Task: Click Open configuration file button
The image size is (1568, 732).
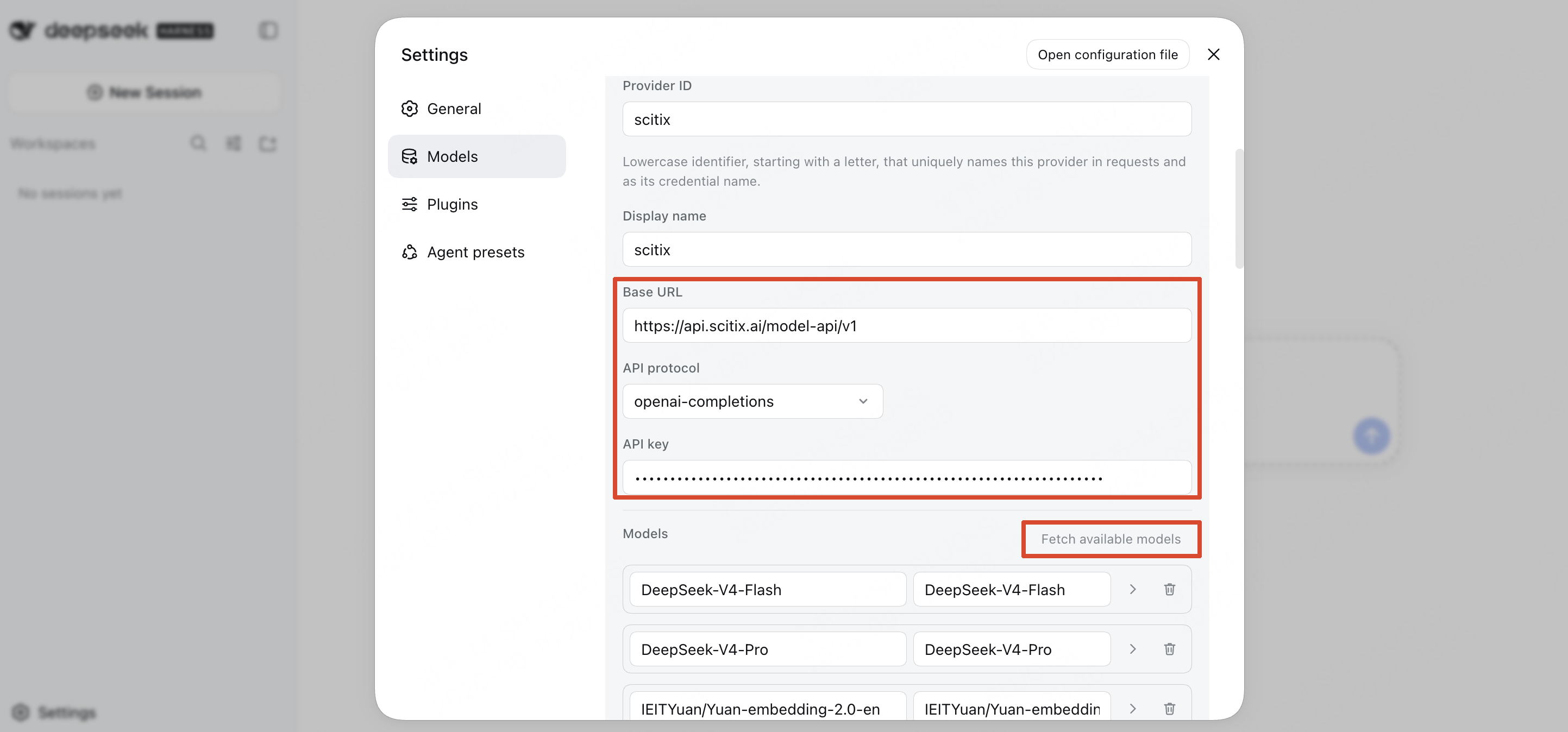Action: coord(1108,54)
